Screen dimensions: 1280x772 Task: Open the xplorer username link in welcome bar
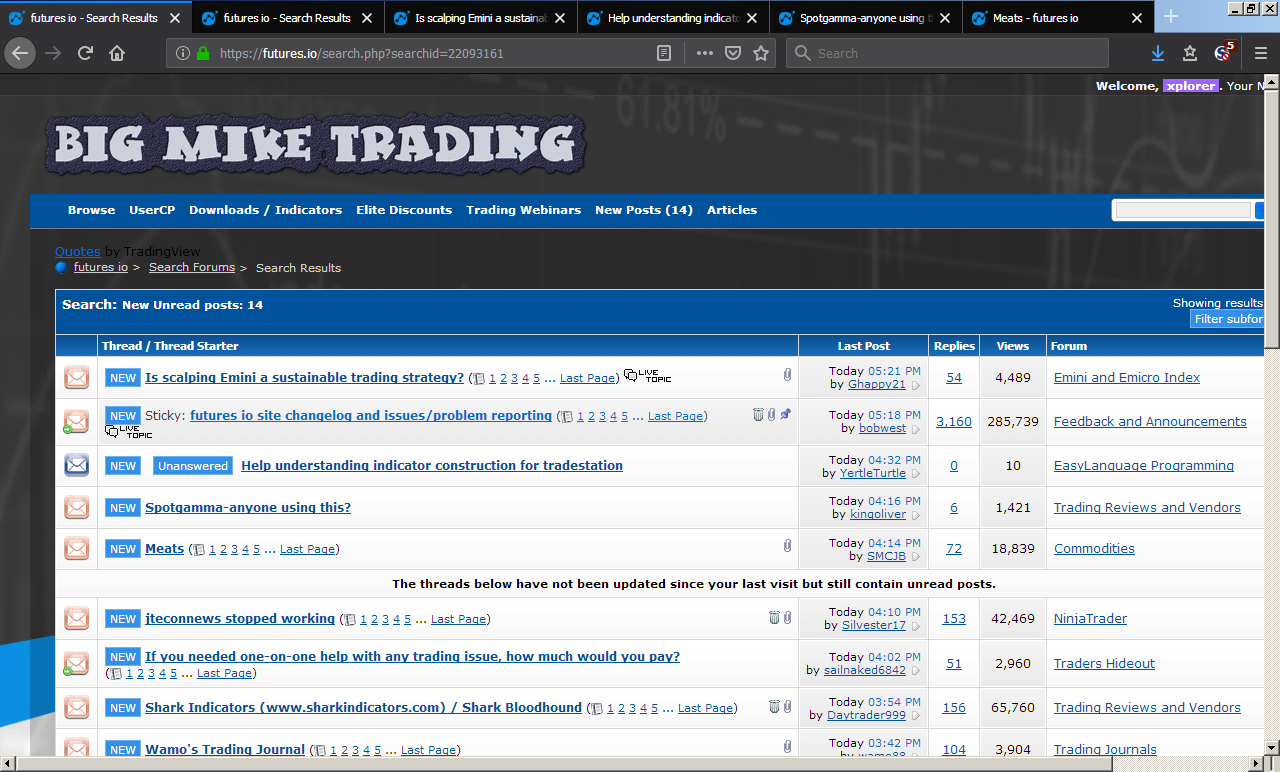[x=1190, y=86]
